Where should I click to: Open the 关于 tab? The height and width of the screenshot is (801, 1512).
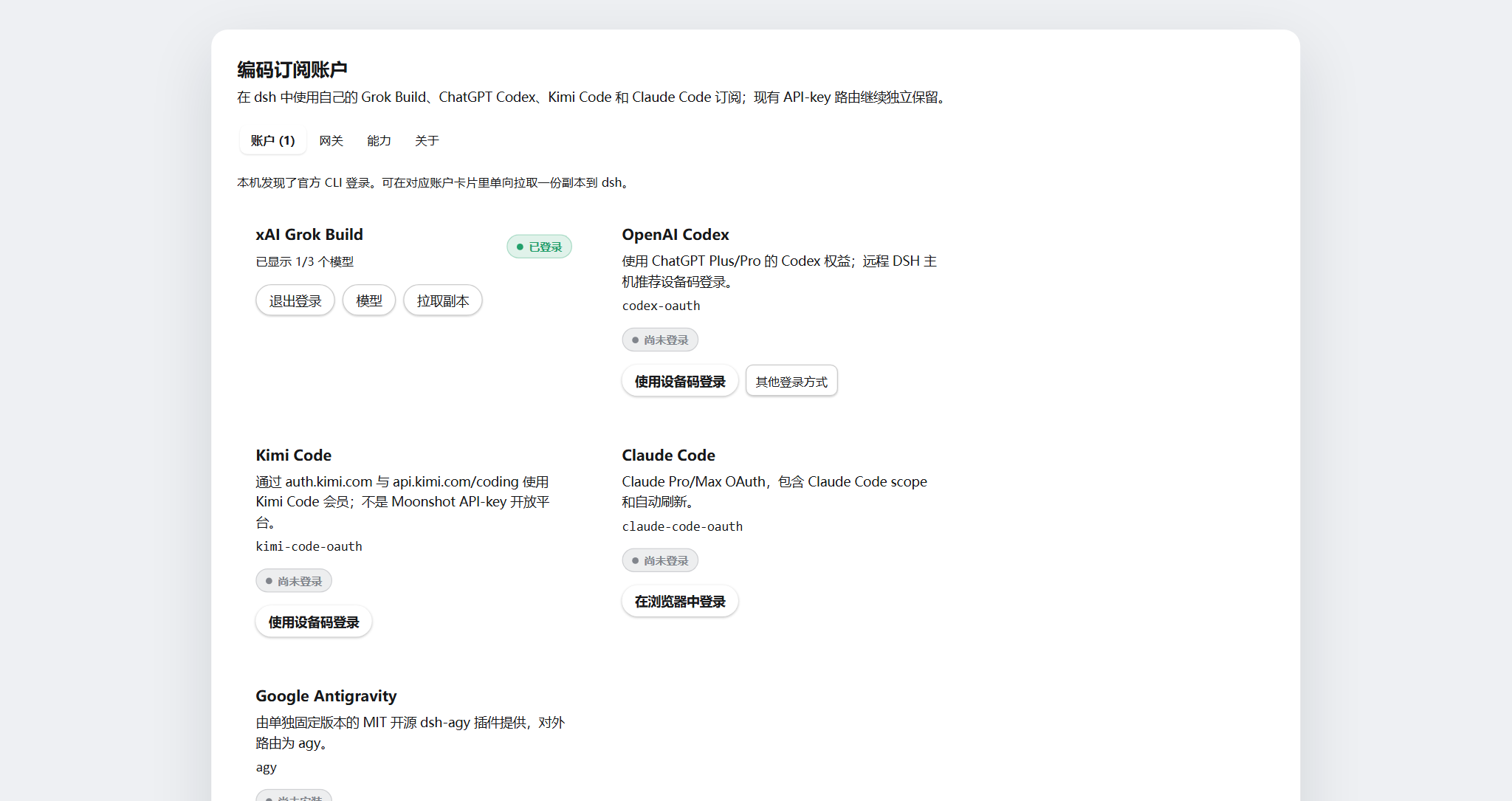click(427, 140)
